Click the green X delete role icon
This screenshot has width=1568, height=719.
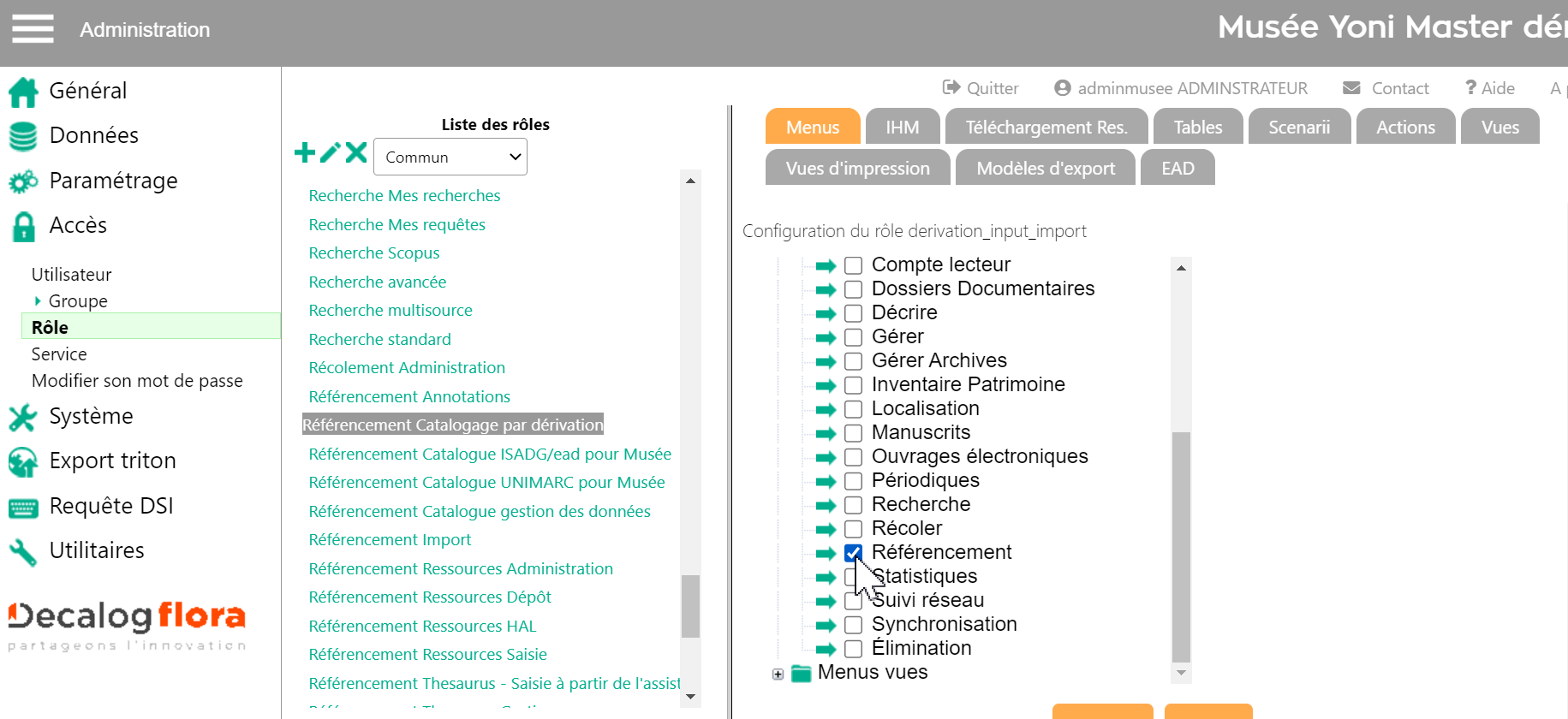coord(356,153)
